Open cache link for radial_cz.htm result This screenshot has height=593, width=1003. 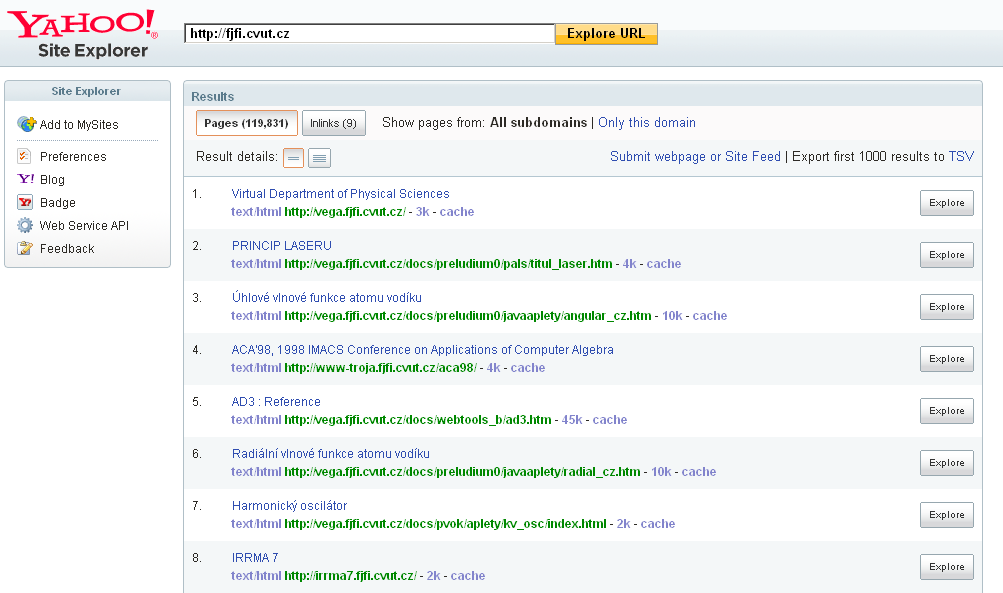click(x=699, y=471)
